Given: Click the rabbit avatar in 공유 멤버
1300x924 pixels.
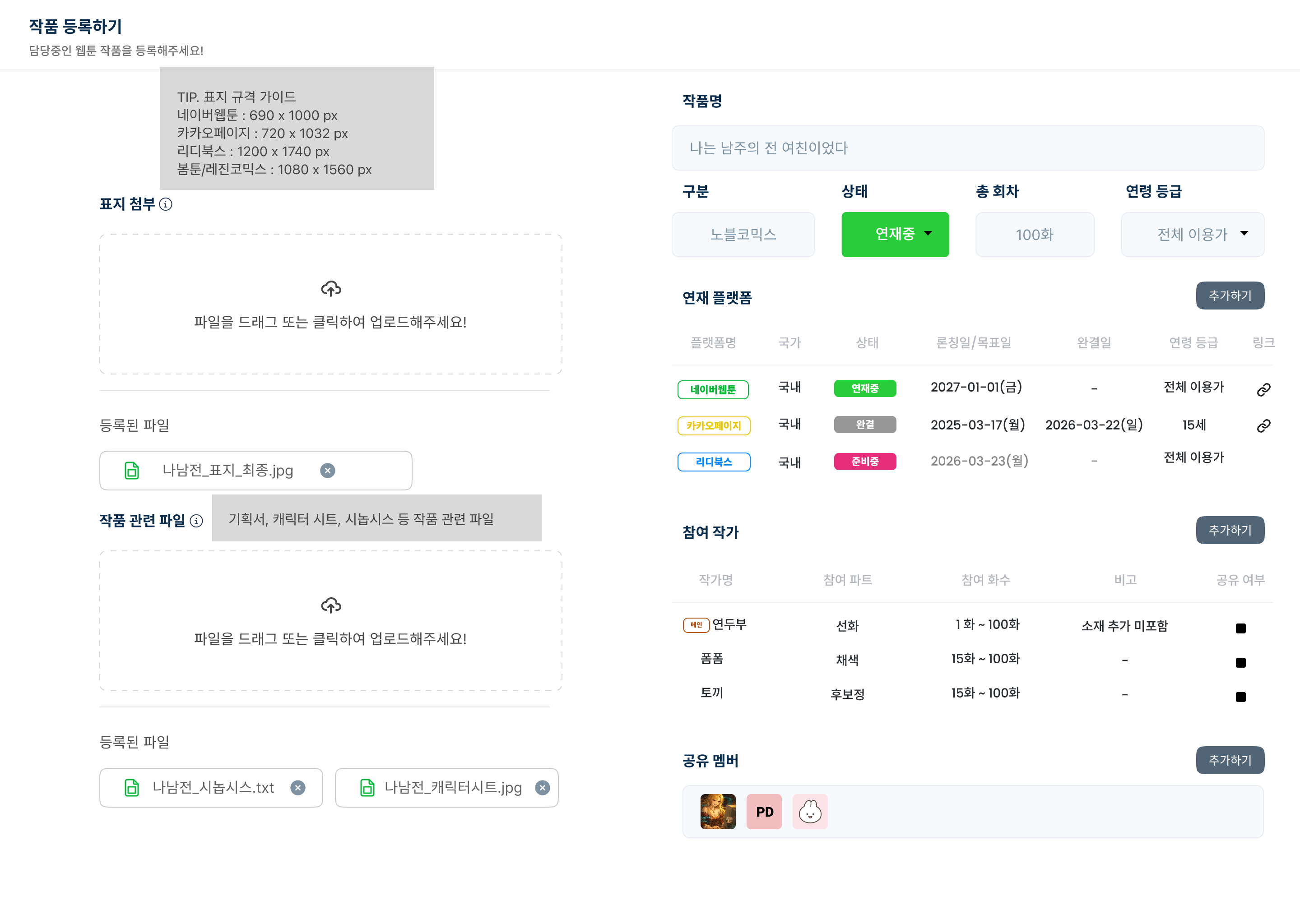Looking at the screenshot, I should [x=809, y=811].
